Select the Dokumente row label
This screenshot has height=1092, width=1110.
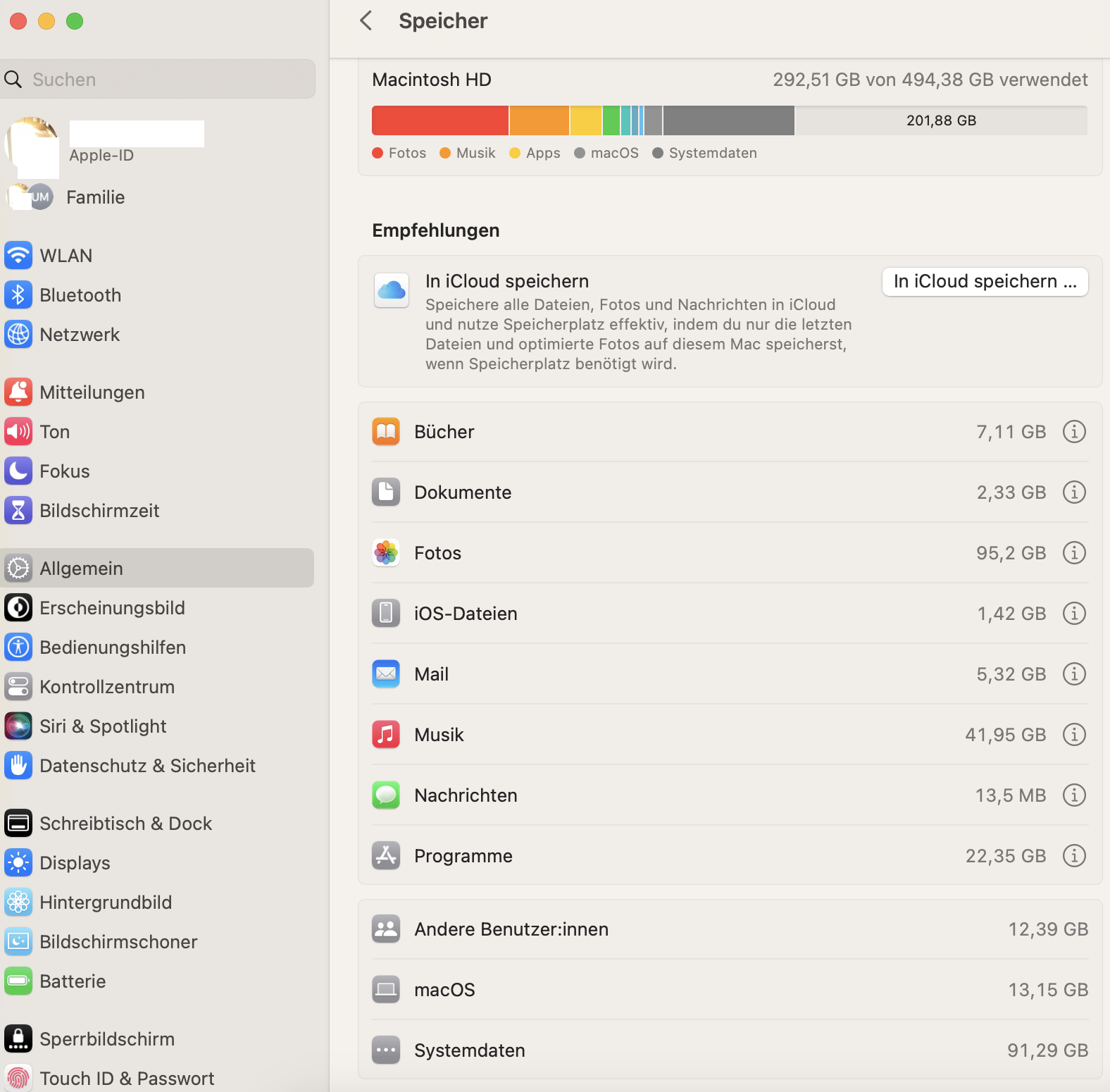[x=463, y=492]
